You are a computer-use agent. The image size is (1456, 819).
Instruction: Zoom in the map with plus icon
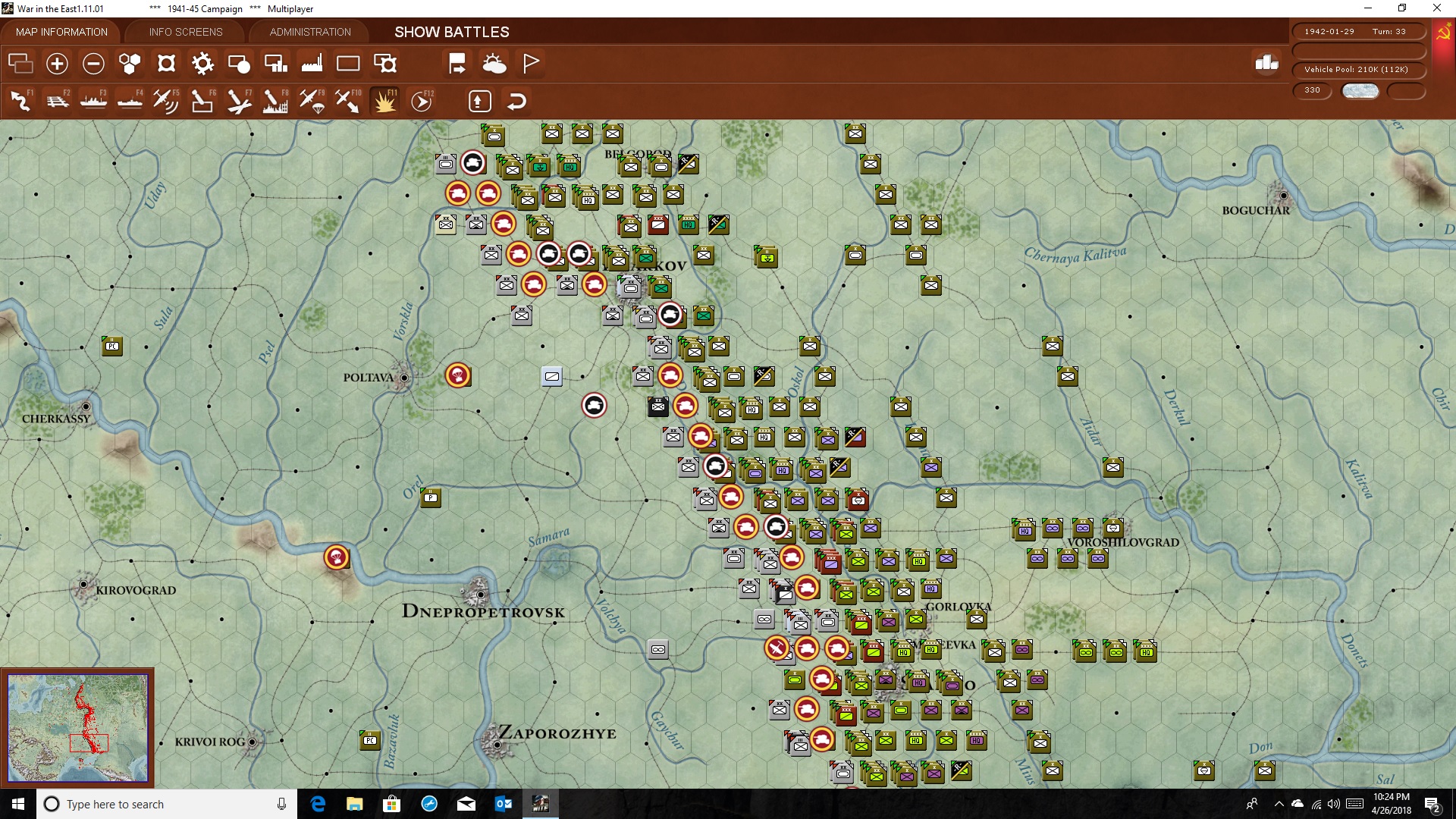coord(57,64)
